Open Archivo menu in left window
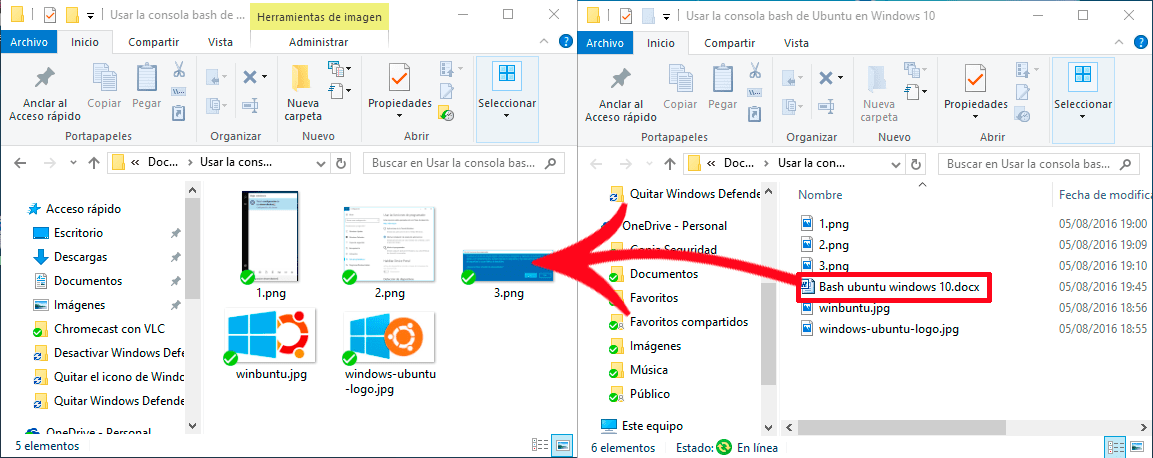 (29, 43)
